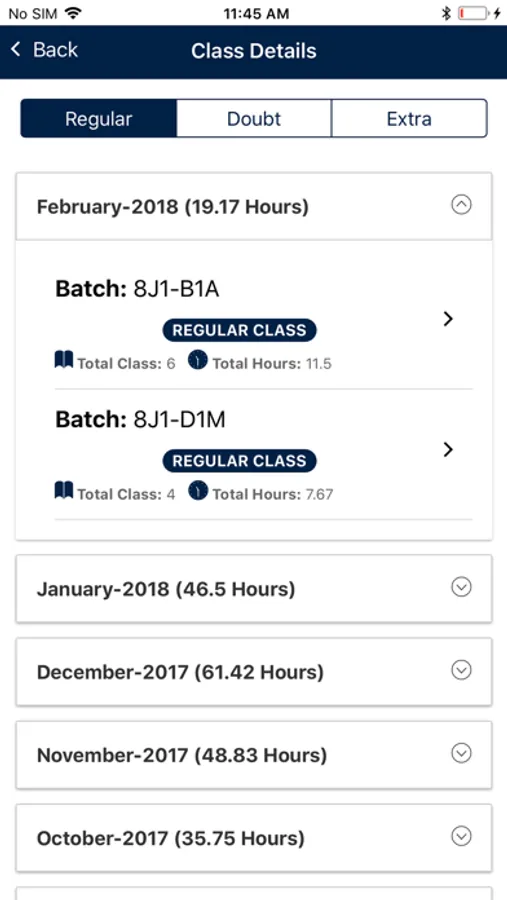Expand October-2017 hours section
Screen dimensions: 507x900
coord(254,838)
